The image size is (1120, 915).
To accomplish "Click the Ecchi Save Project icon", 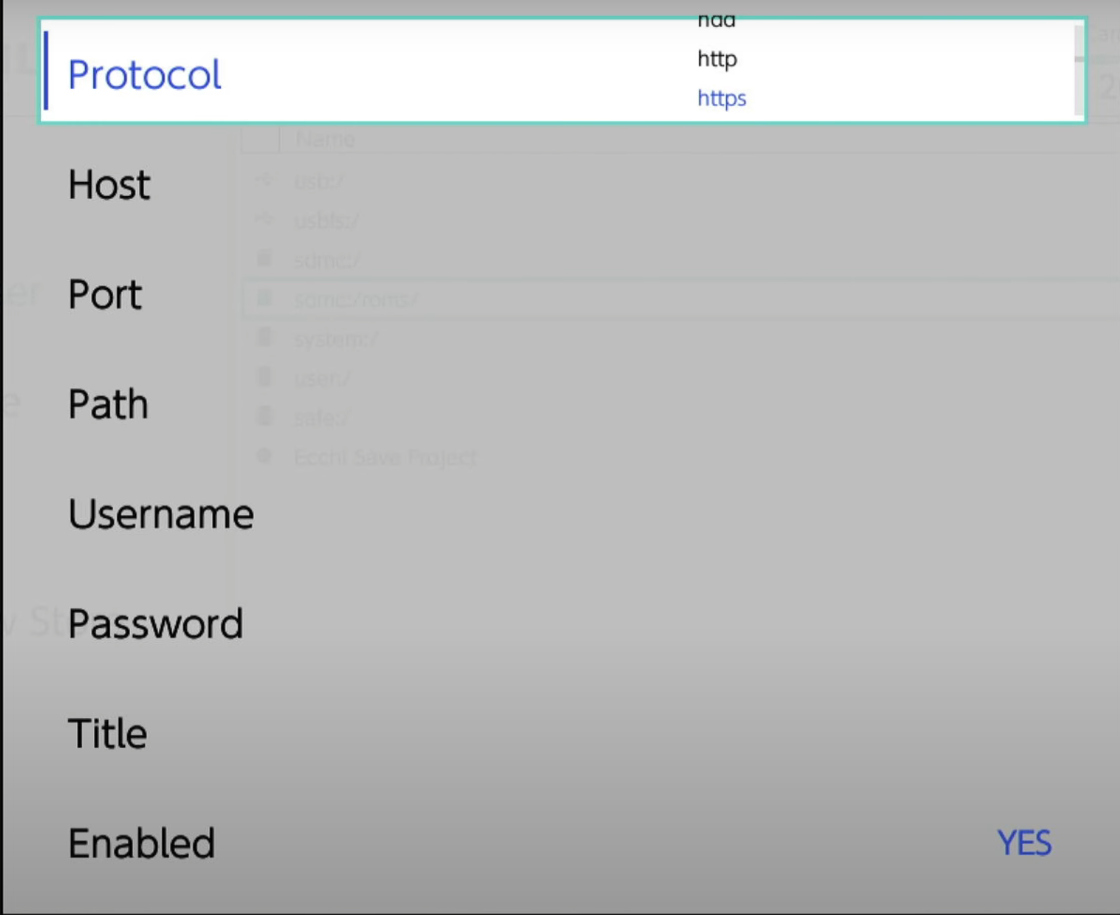I will click(x=264, y=456).
